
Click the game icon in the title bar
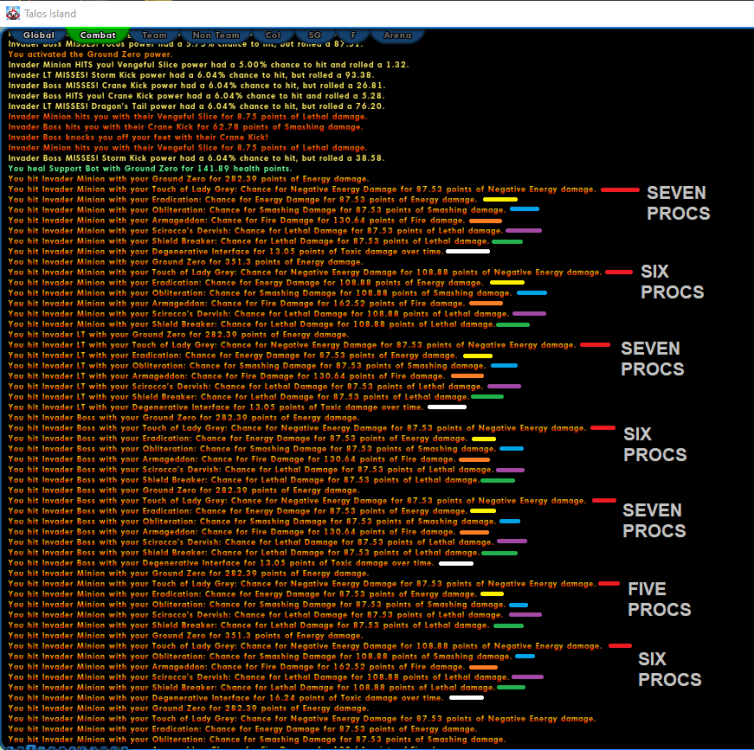(13, 15)
